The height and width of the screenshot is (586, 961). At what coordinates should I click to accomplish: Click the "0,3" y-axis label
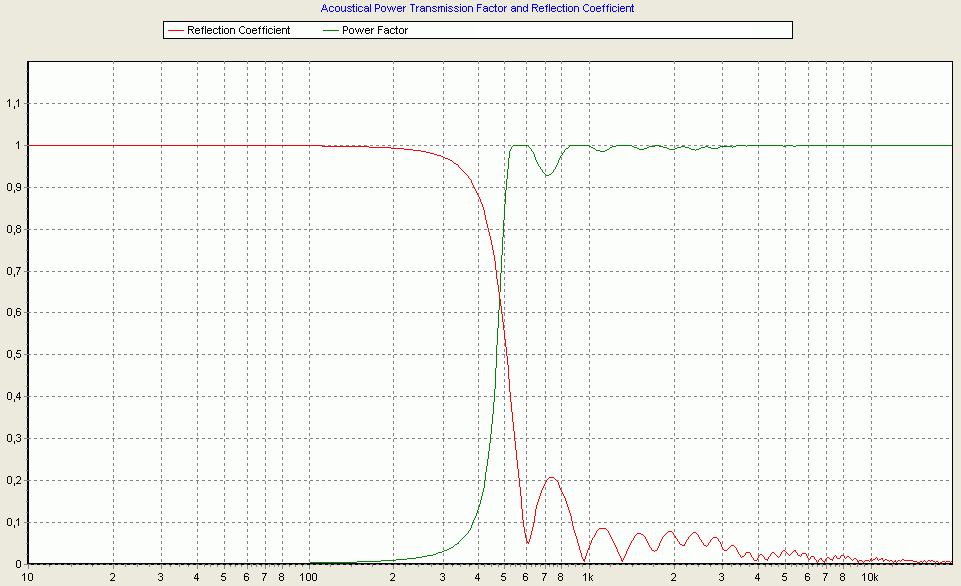[13, 438]
